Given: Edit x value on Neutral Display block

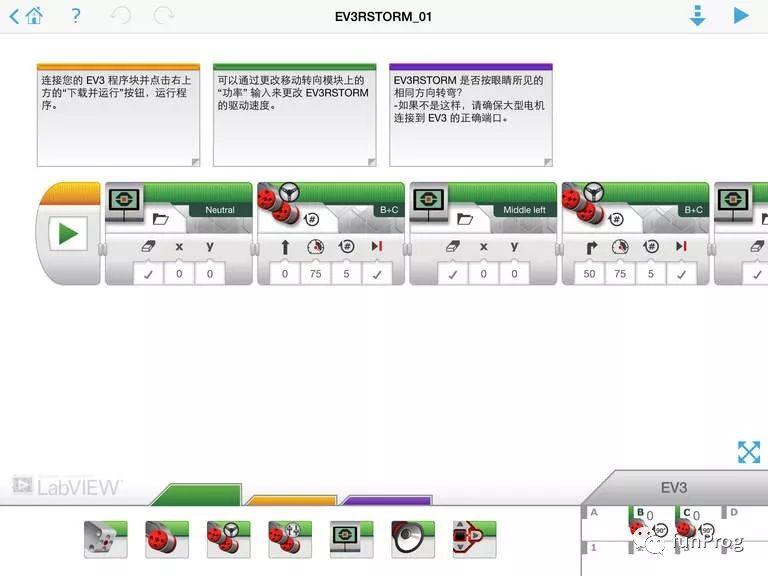Looking at the screenshot, I should (179, 274).
